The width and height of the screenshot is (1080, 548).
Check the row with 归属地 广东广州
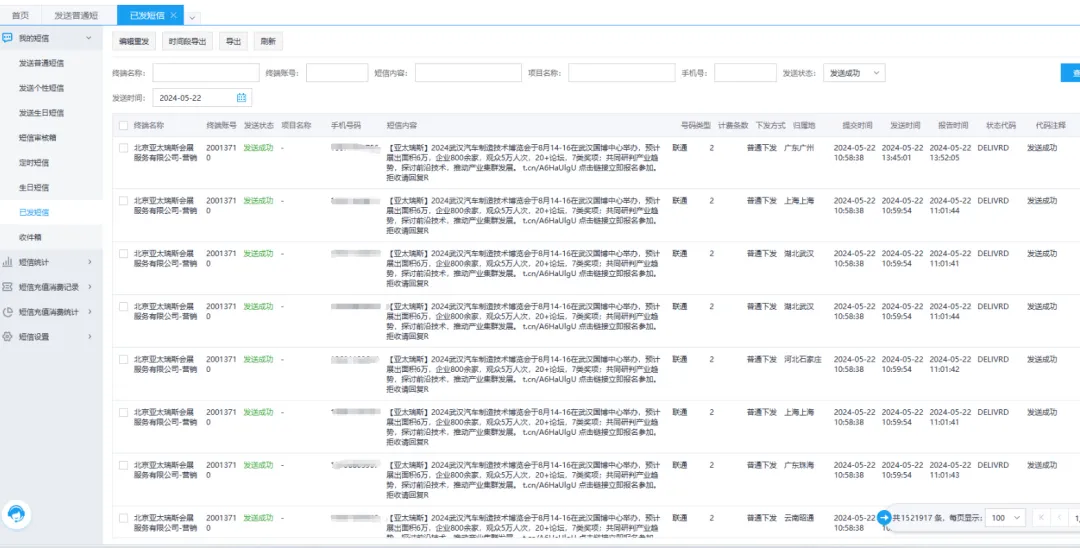pos(123,147)
